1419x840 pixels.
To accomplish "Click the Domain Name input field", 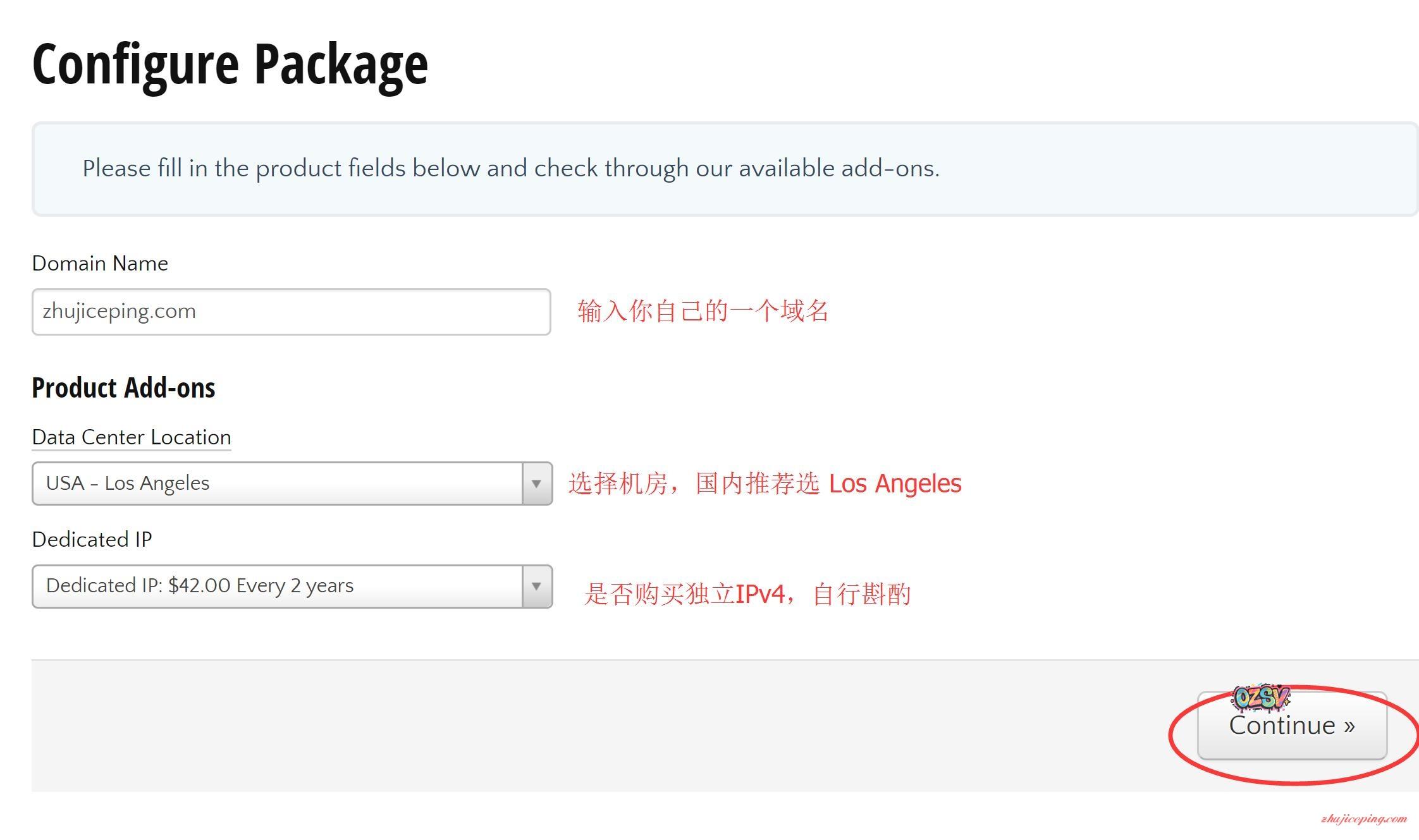I will (291, 312).
